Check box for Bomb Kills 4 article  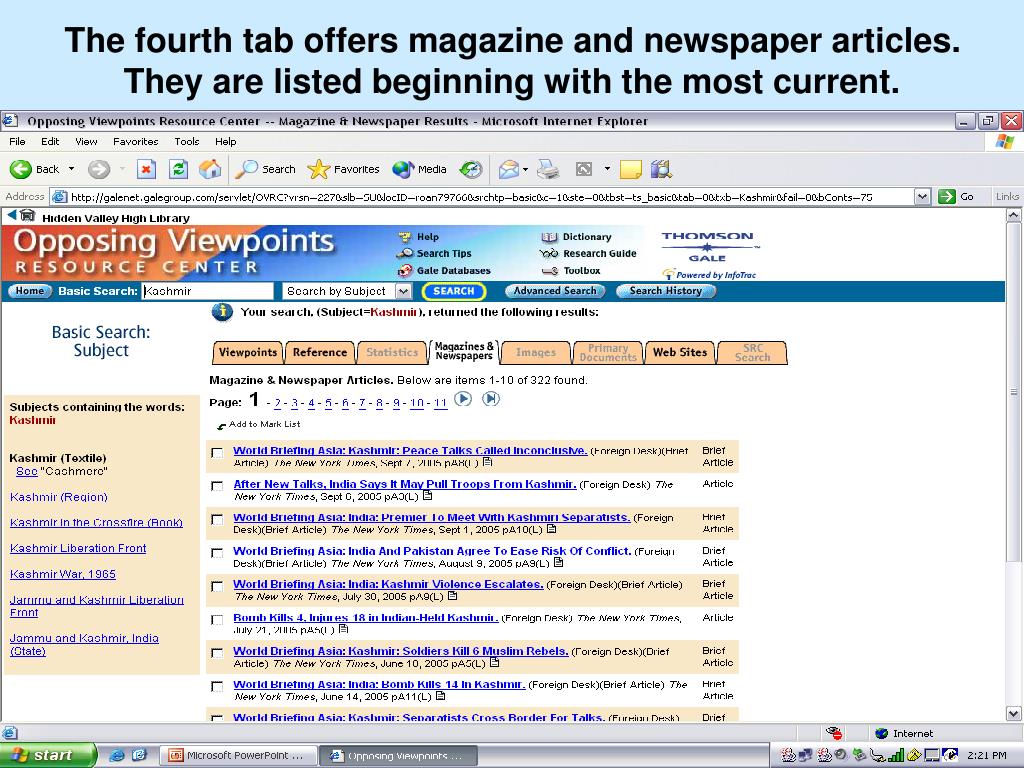217,620
